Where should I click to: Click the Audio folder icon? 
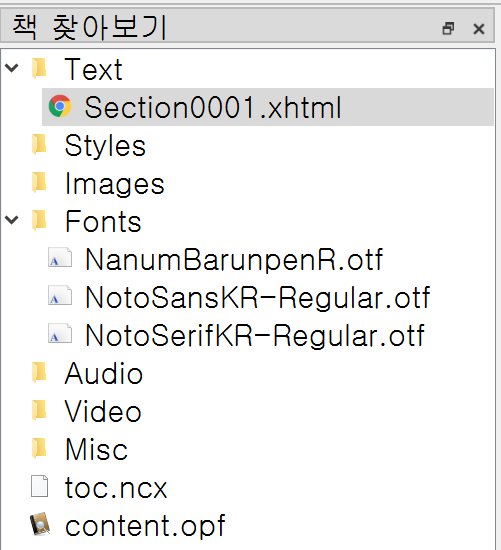(39, 372)
